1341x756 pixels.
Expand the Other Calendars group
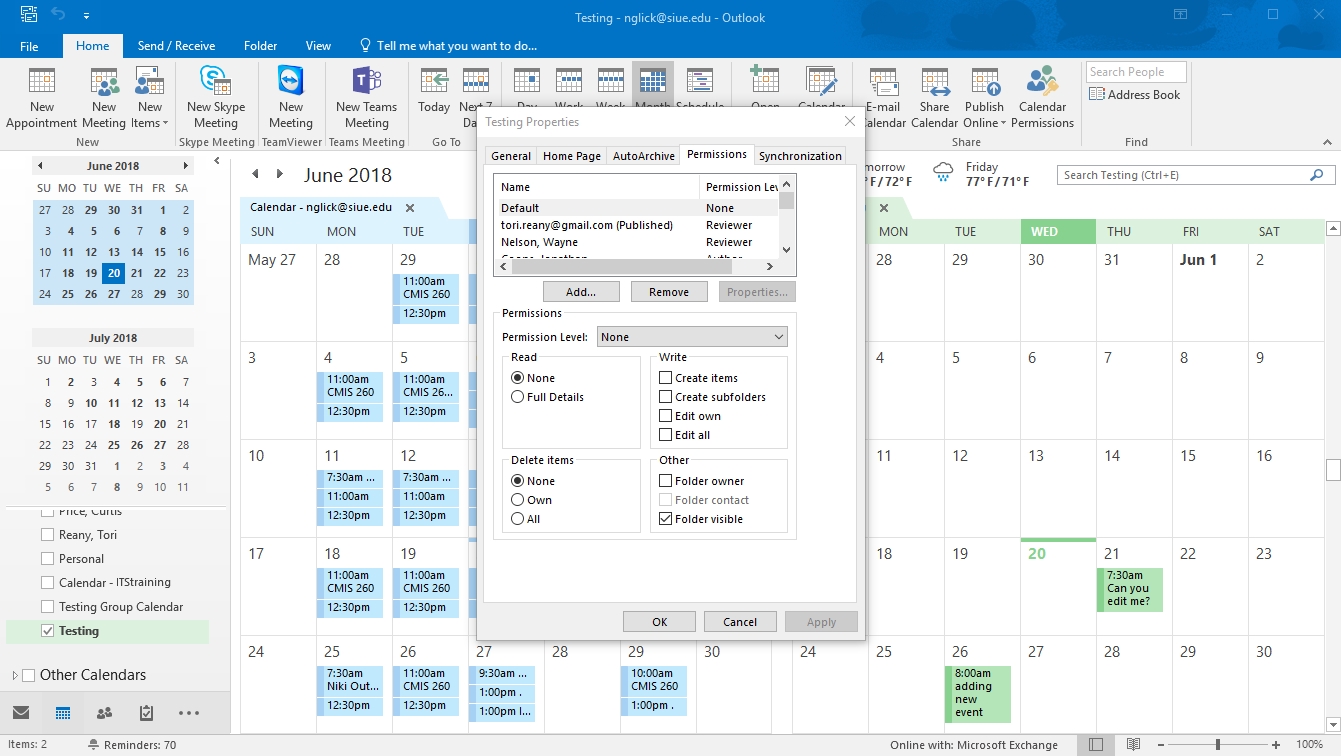click(x=14, y=675)
